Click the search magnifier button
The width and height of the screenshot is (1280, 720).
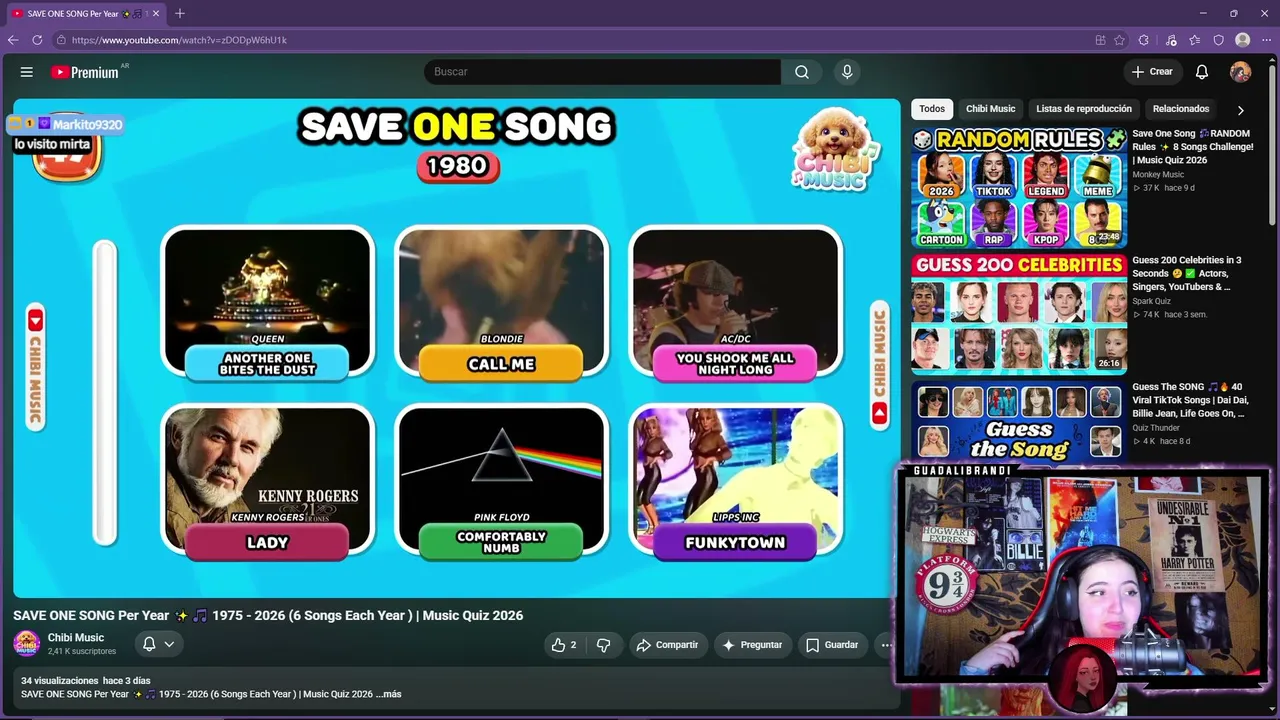point(802,72)
